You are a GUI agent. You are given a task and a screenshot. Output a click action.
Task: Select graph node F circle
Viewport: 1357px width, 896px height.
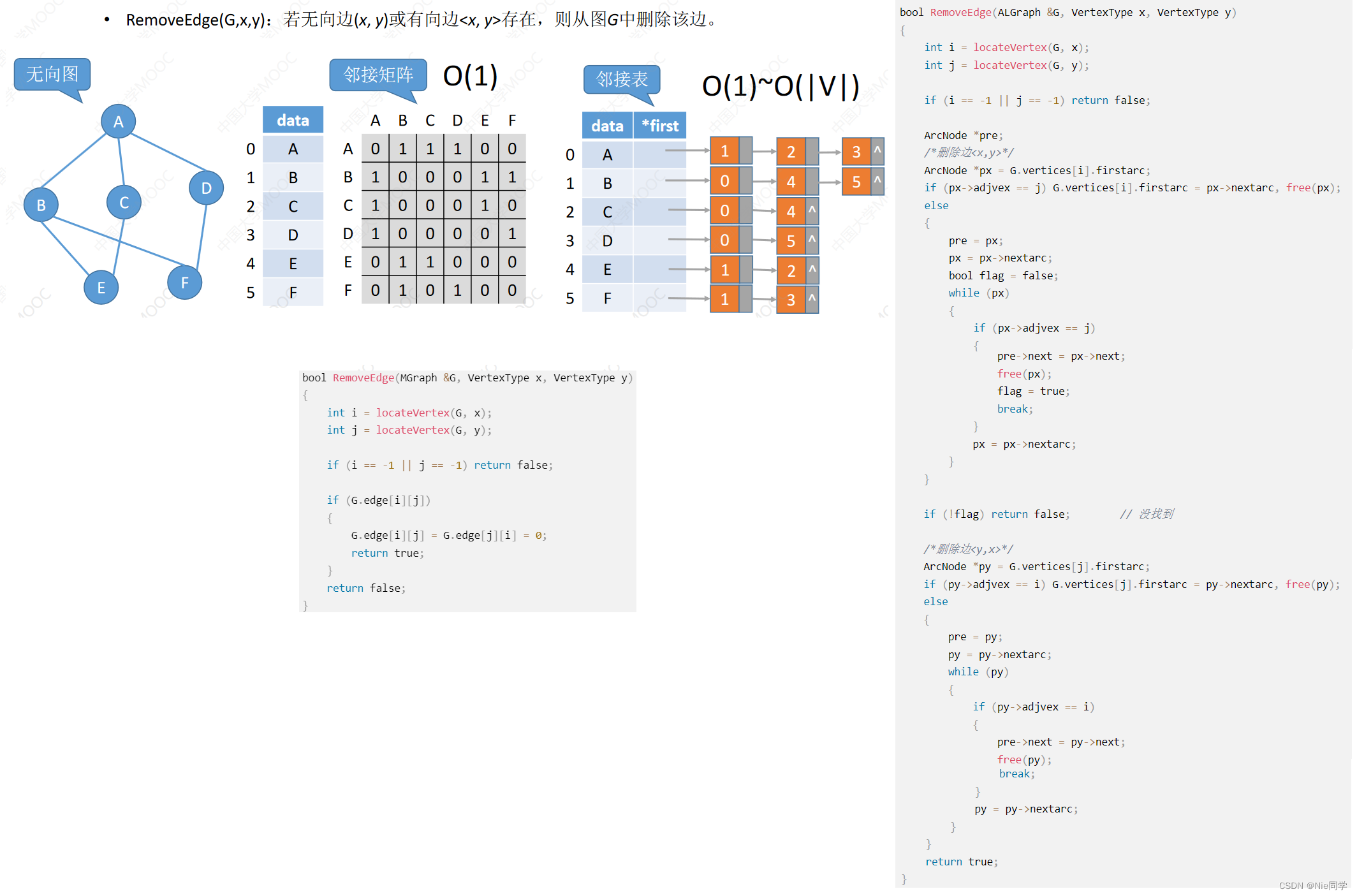184,283
